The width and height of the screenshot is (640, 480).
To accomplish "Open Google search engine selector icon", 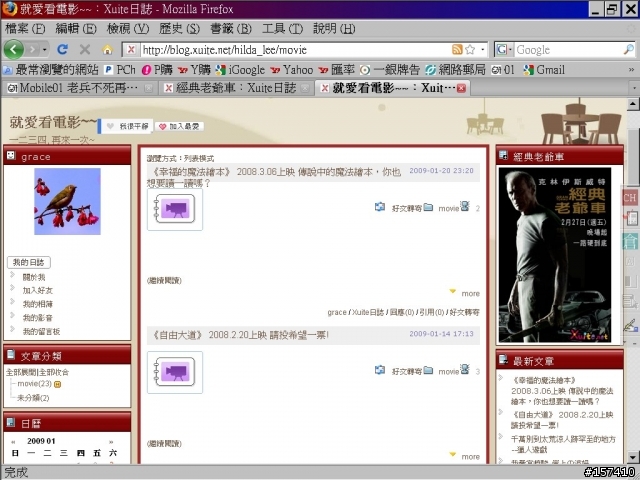I will [x=503, y=50].
